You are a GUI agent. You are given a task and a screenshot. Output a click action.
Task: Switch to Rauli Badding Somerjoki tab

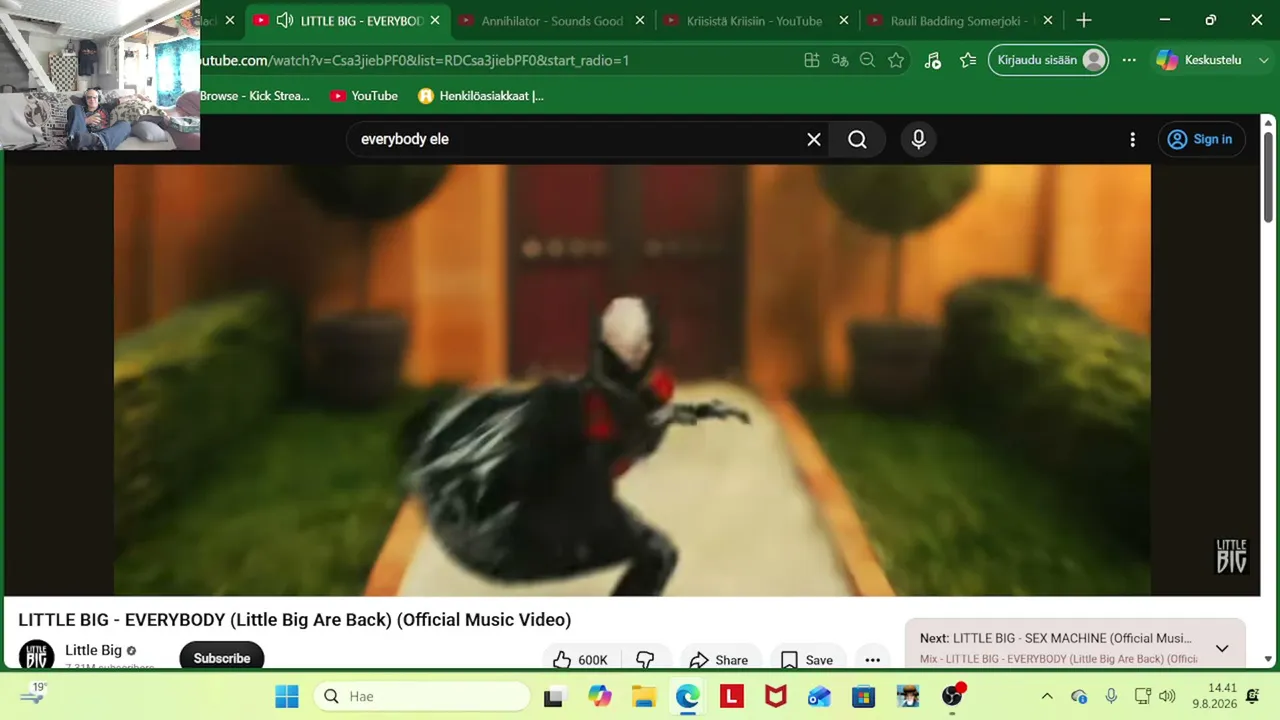[960, 20]
